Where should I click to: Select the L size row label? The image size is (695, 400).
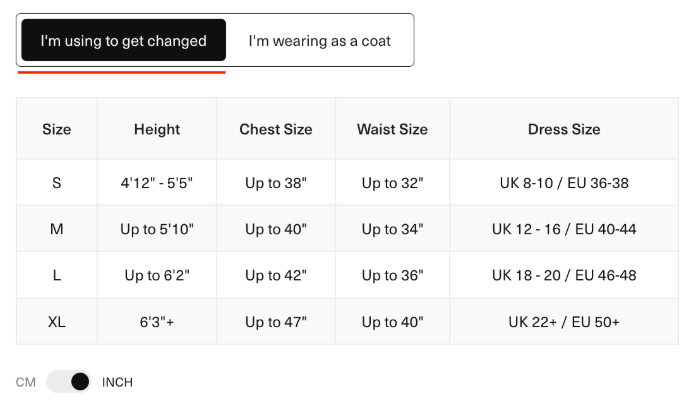pos(57,275)
